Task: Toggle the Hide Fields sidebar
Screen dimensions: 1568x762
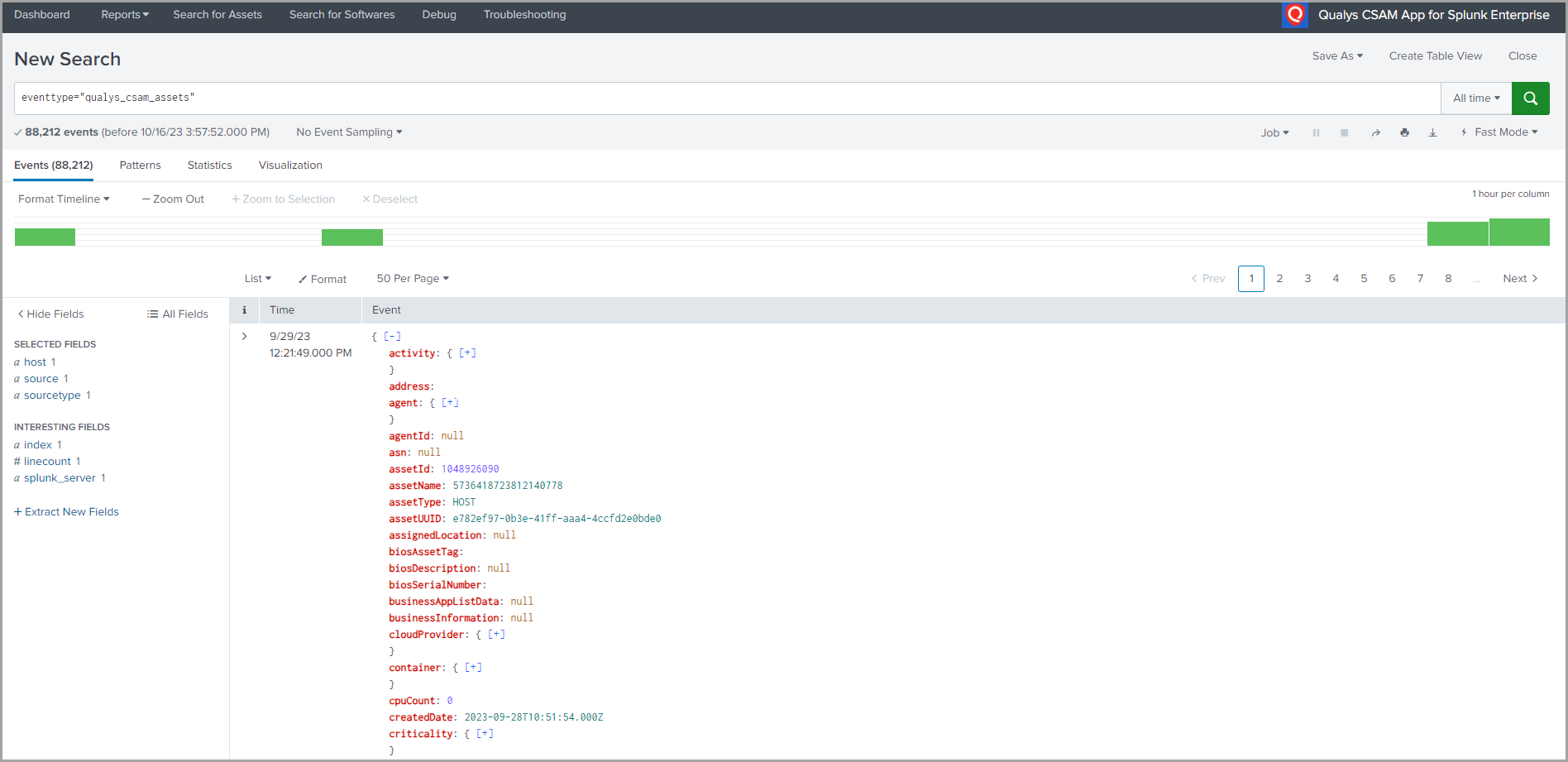Action: pyautogui.click(x=50, y=314)
